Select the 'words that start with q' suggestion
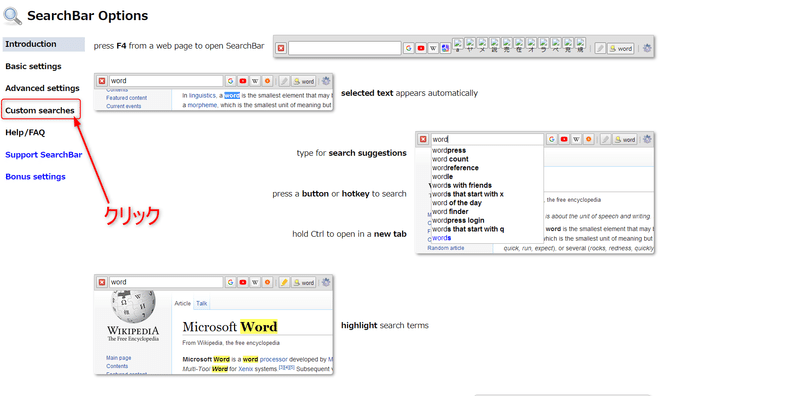The height and width of the screenshot is (396, 800). (x=468, y=229)
